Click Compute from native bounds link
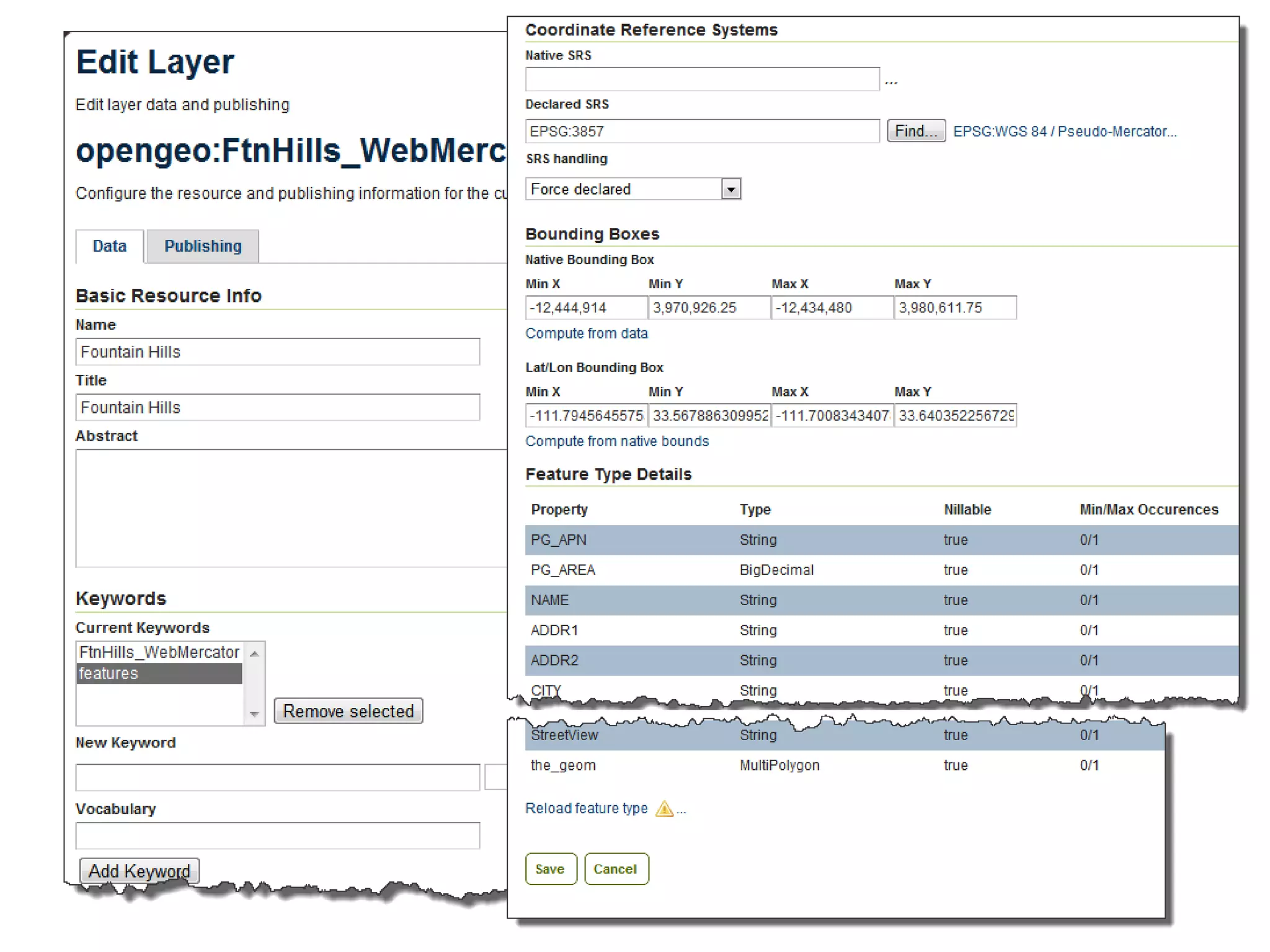 coord(617,441)
